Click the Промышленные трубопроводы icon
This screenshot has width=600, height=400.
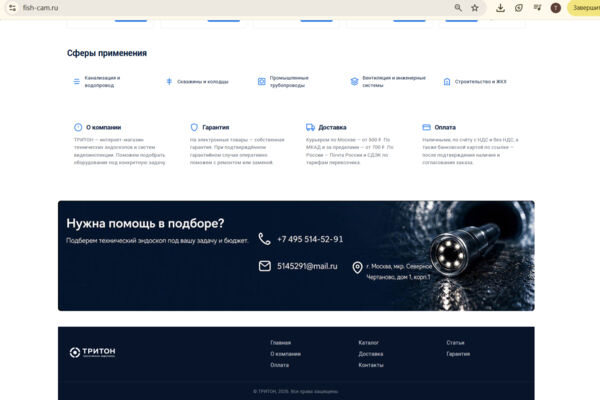click(262, 82)
